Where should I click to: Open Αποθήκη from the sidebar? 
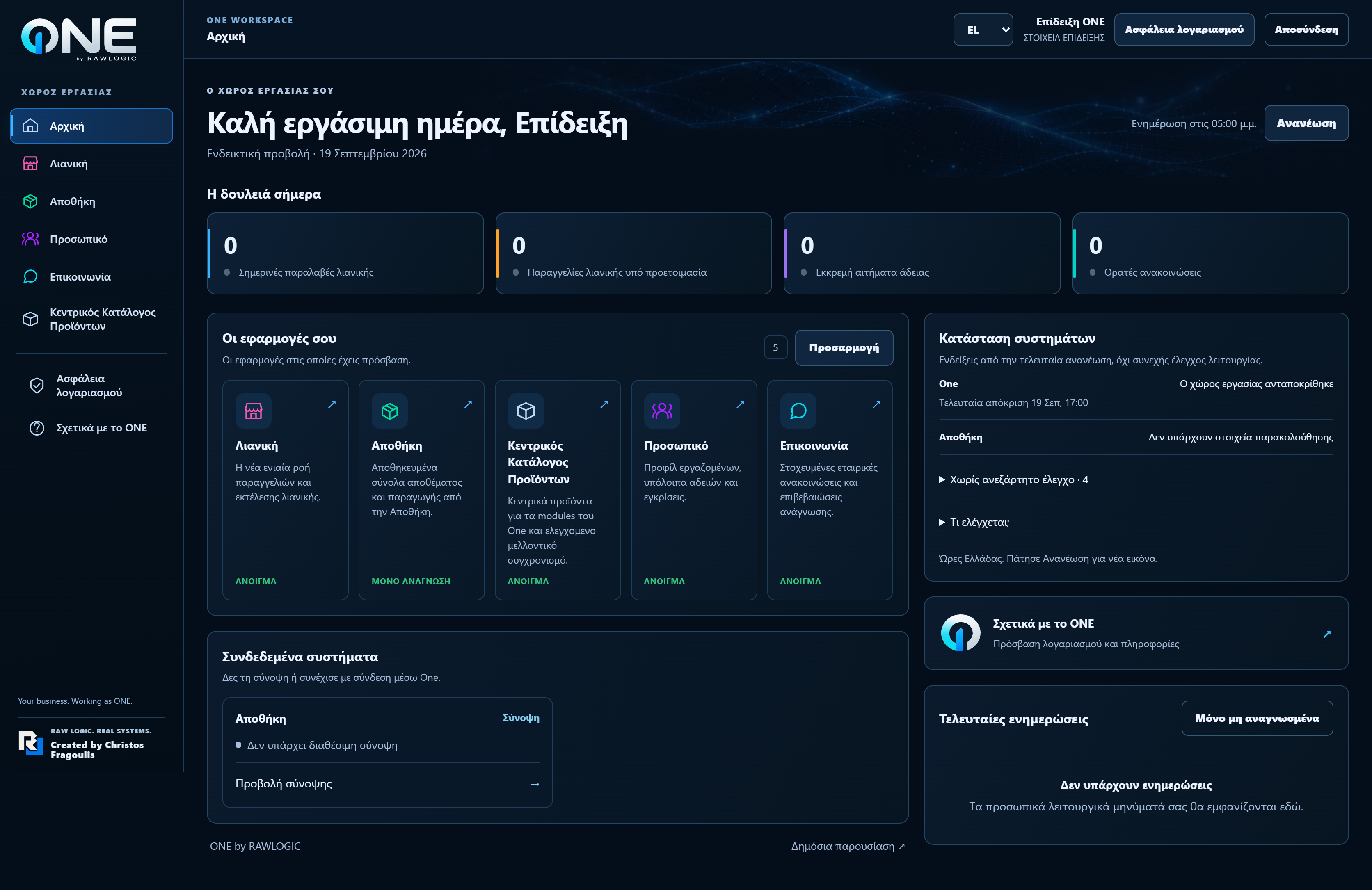click(x=91, y=201)
